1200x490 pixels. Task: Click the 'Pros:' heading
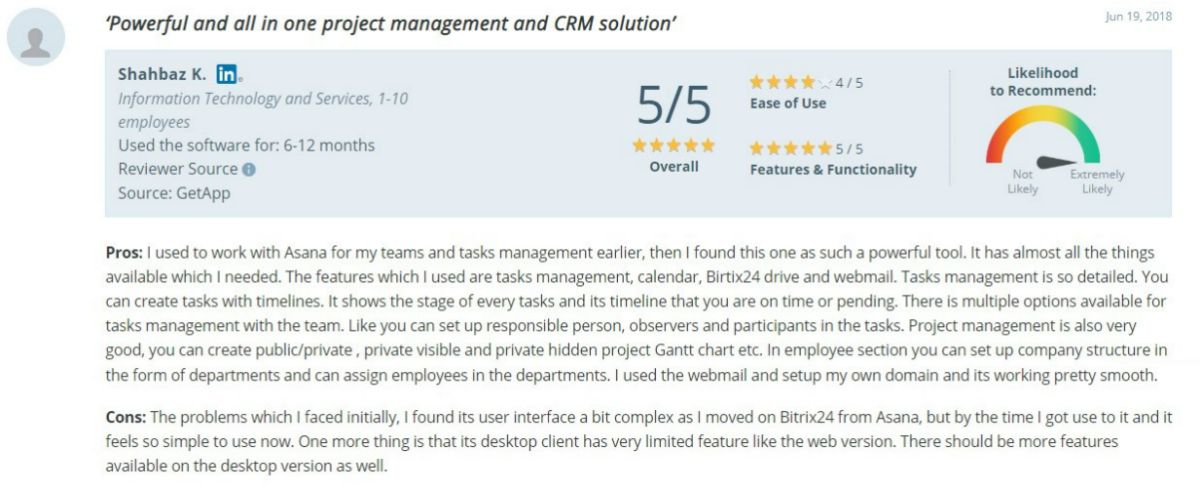coord(124,252)
